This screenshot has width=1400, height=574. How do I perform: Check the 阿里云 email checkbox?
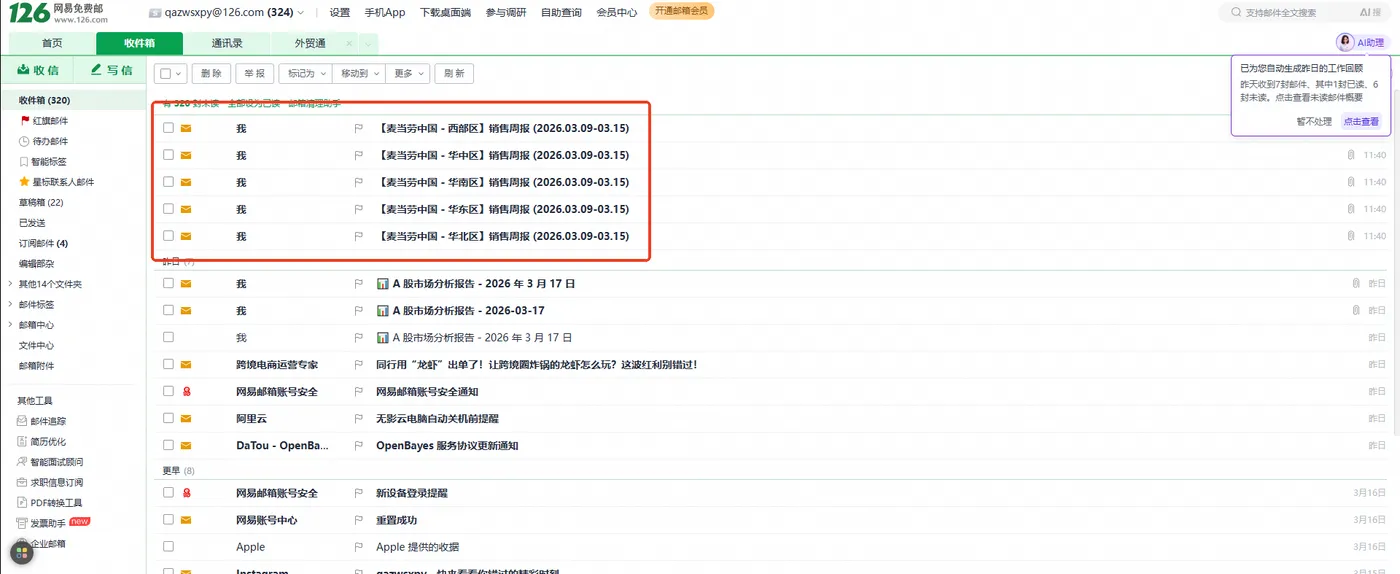pos(169,419)
